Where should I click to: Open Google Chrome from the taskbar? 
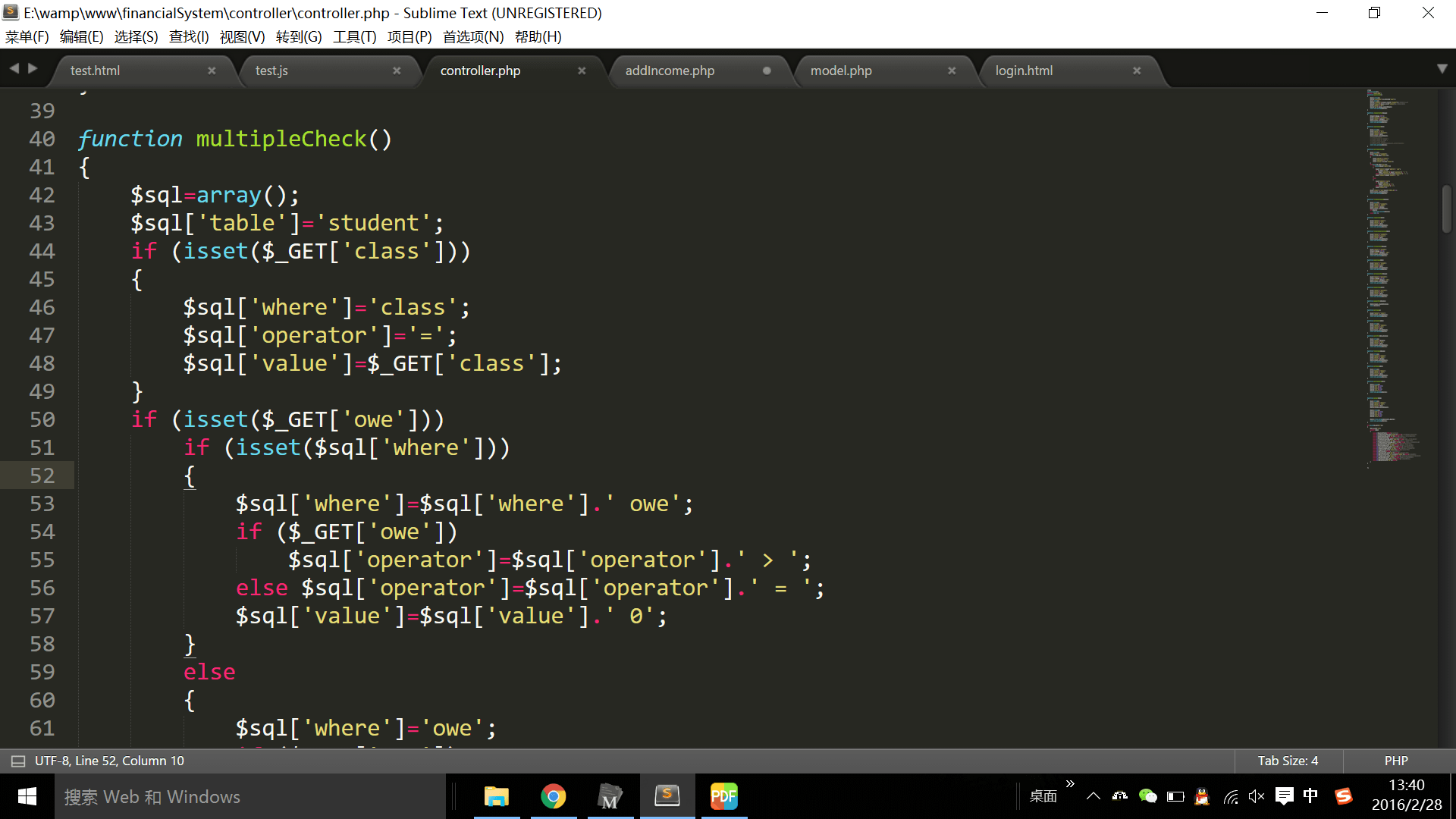click(554, 796)
